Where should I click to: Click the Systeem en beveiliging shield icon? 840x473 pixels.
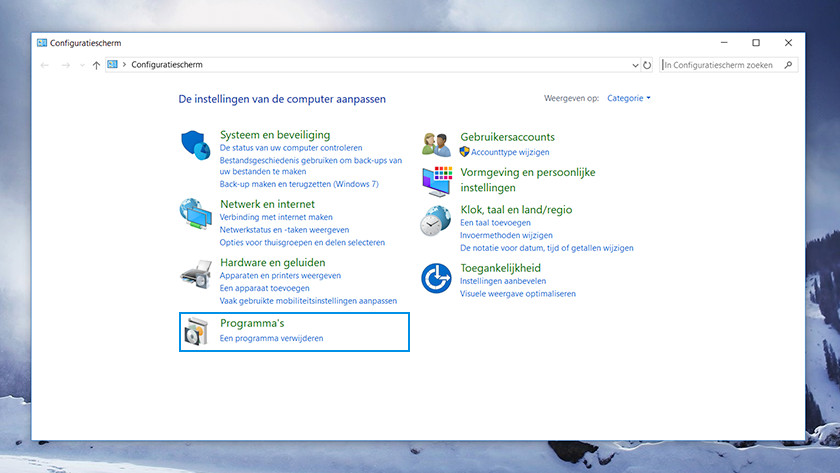click(195, 145)
